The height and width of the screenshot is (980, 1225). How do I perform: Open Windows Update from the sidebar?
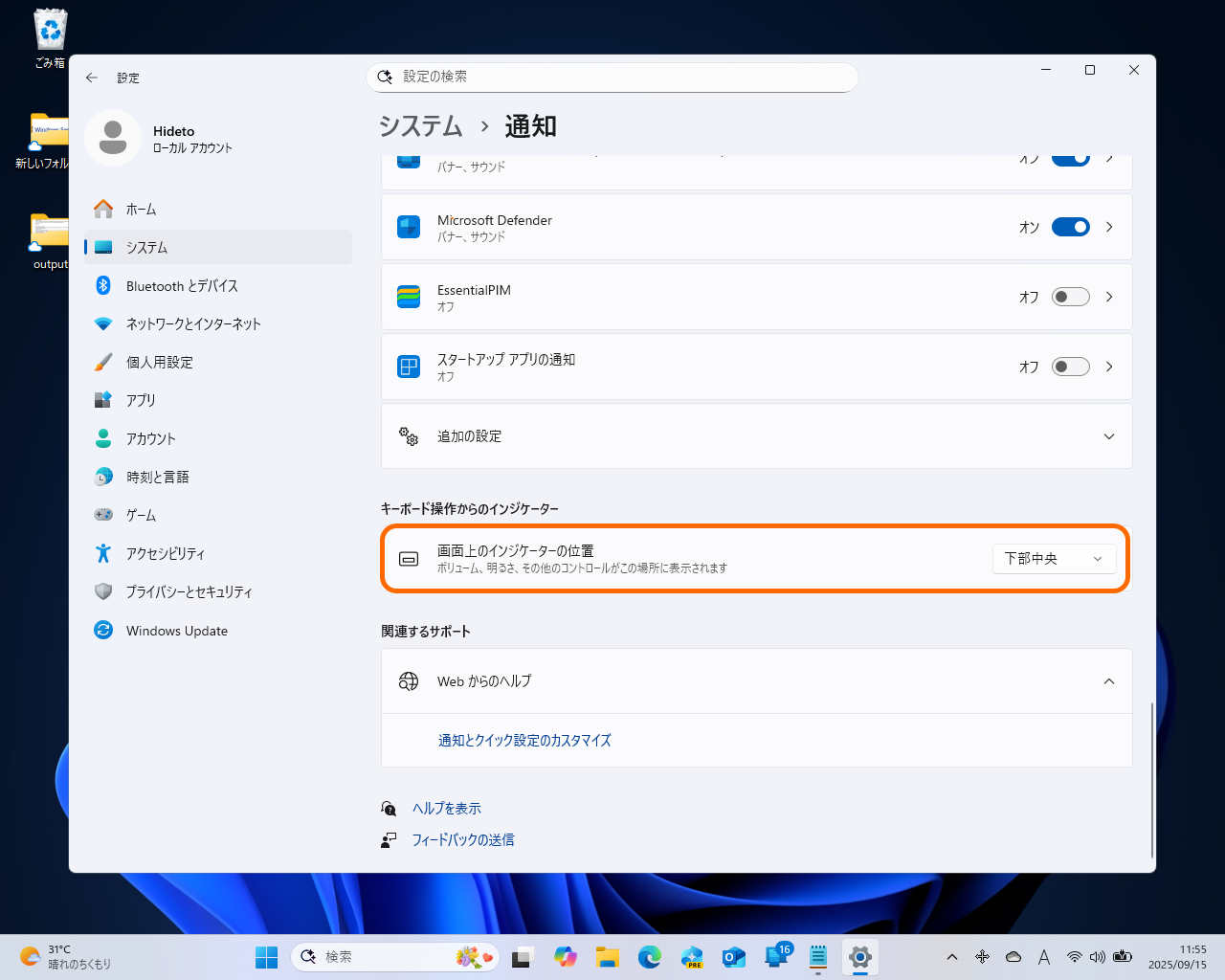pyautogui.click(x=177, y=630)
